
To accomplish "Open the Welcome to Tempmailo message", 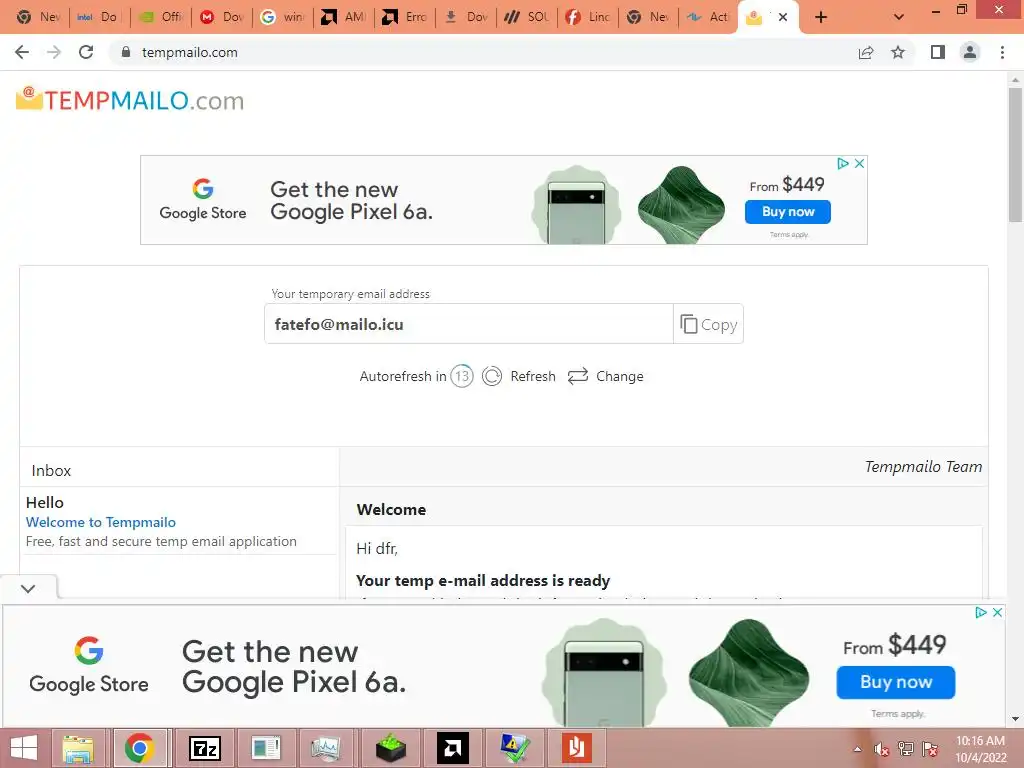I will 101,522.
